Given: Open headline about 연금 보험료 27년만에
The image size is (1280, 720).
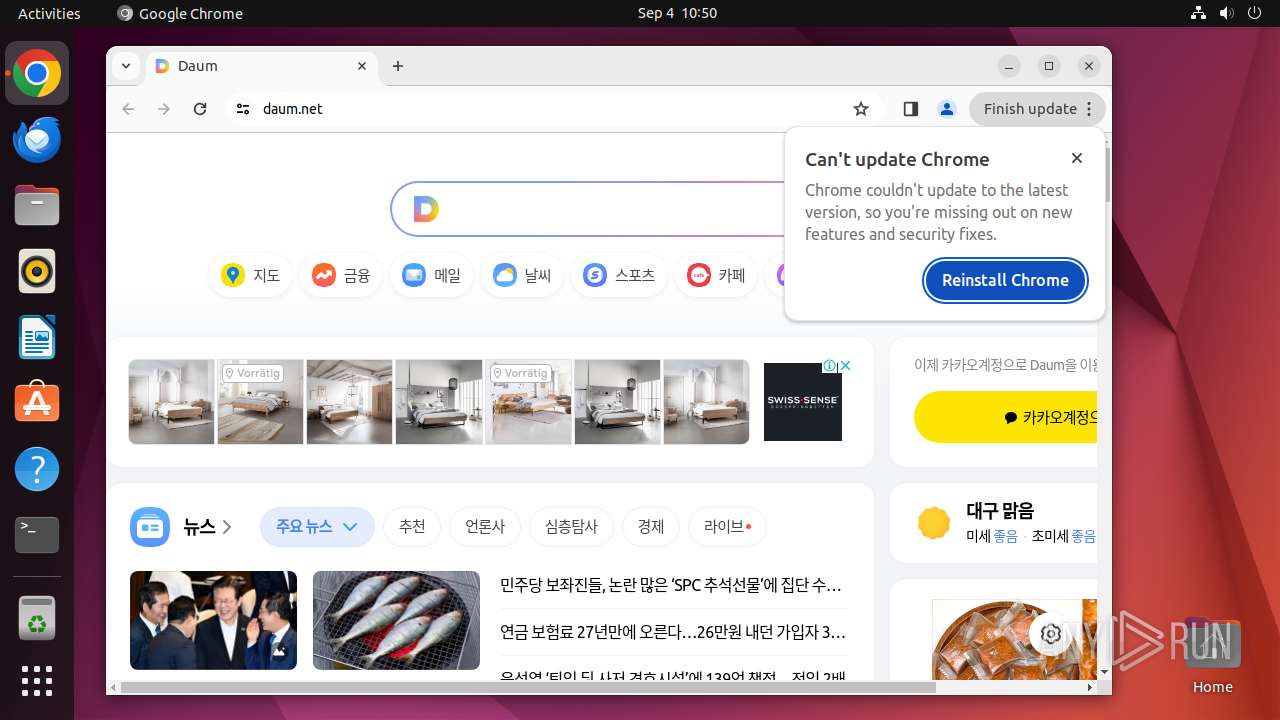Looking at the screenshot, I should point(673,632).
